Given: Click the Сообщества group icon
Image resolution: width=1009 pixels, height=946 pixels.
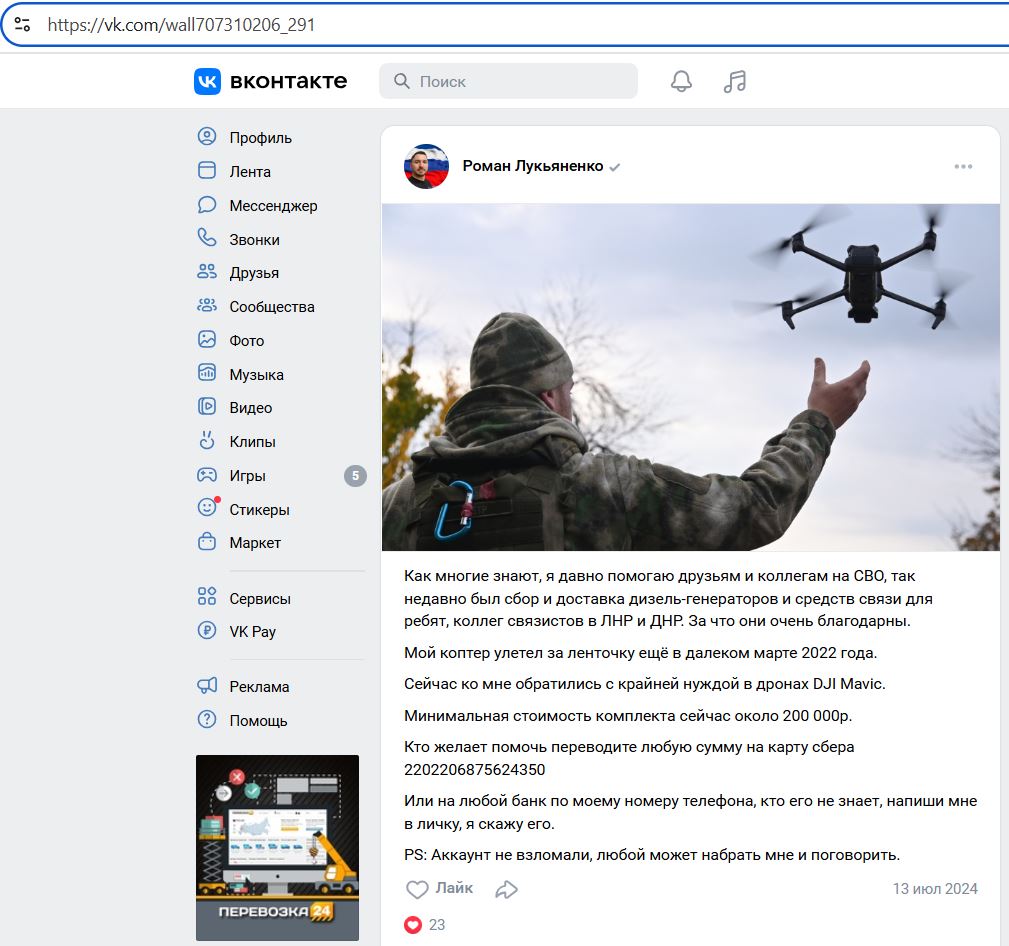Looking at the screenshot, I should click(207, 306).
